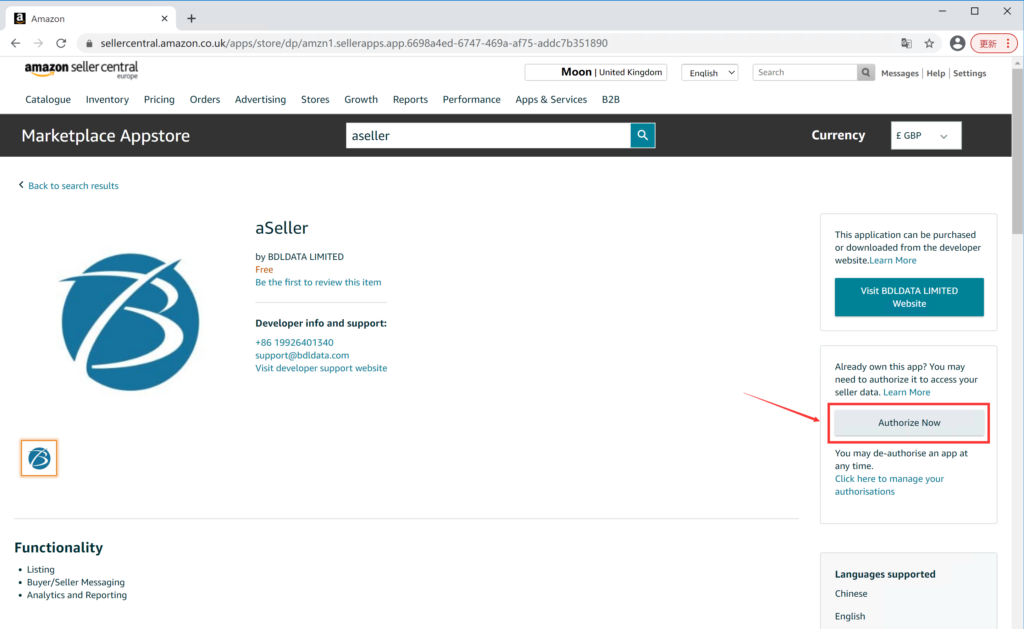Open the Moon United Kingdom account selector
This screenshot has width=1024, height=629.
coord(596,72)
